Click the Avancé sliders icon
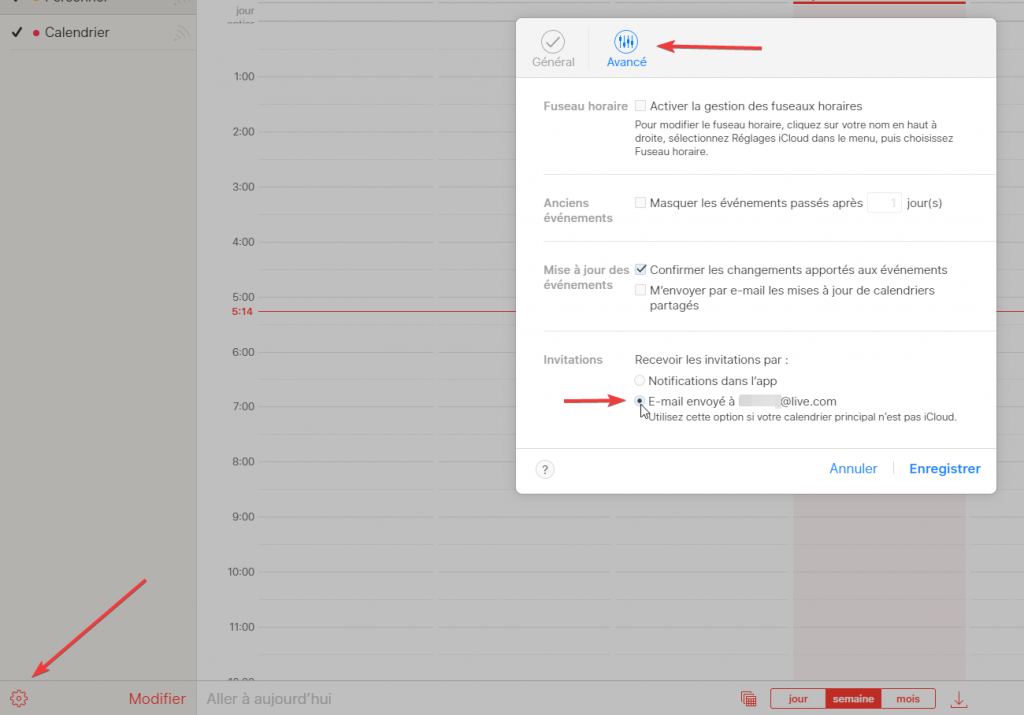The height and width of the screenshot is (715, 1024). point(627,42)
